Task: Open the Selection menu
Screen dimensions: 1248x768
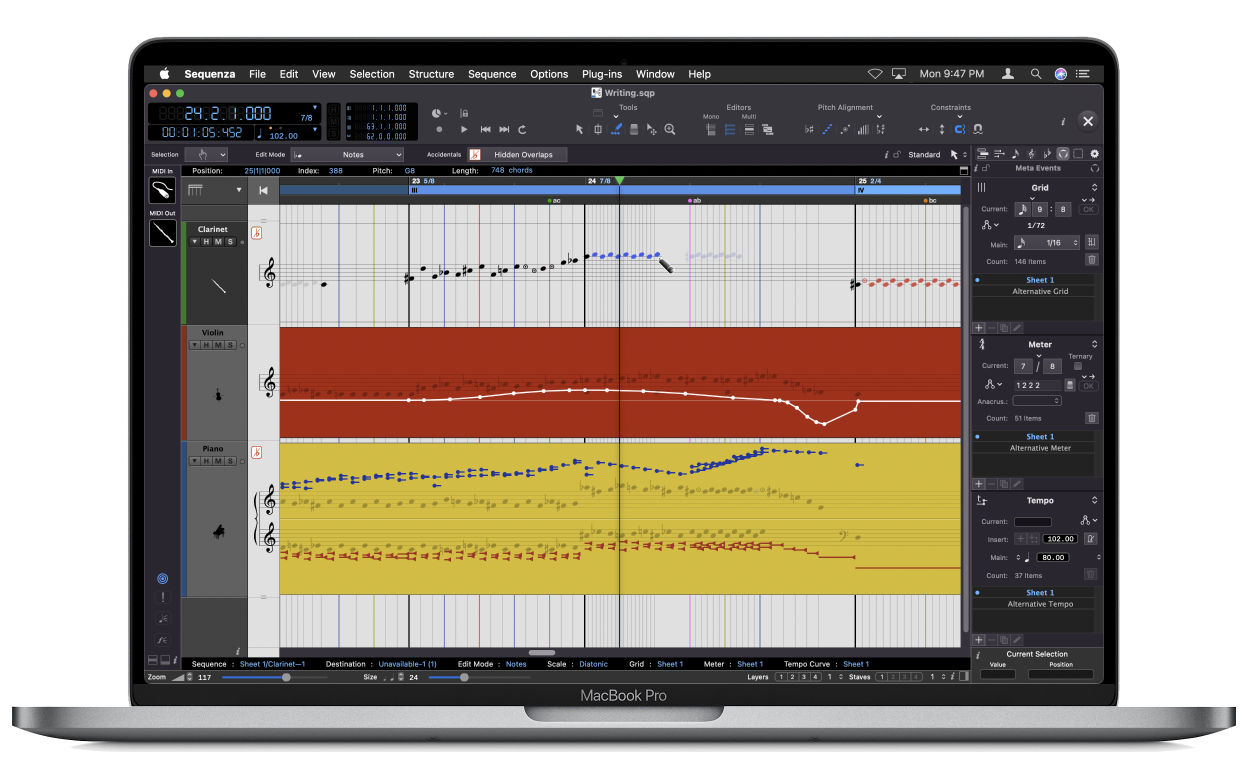Action: pyautogui.click(x=372, y=74)
